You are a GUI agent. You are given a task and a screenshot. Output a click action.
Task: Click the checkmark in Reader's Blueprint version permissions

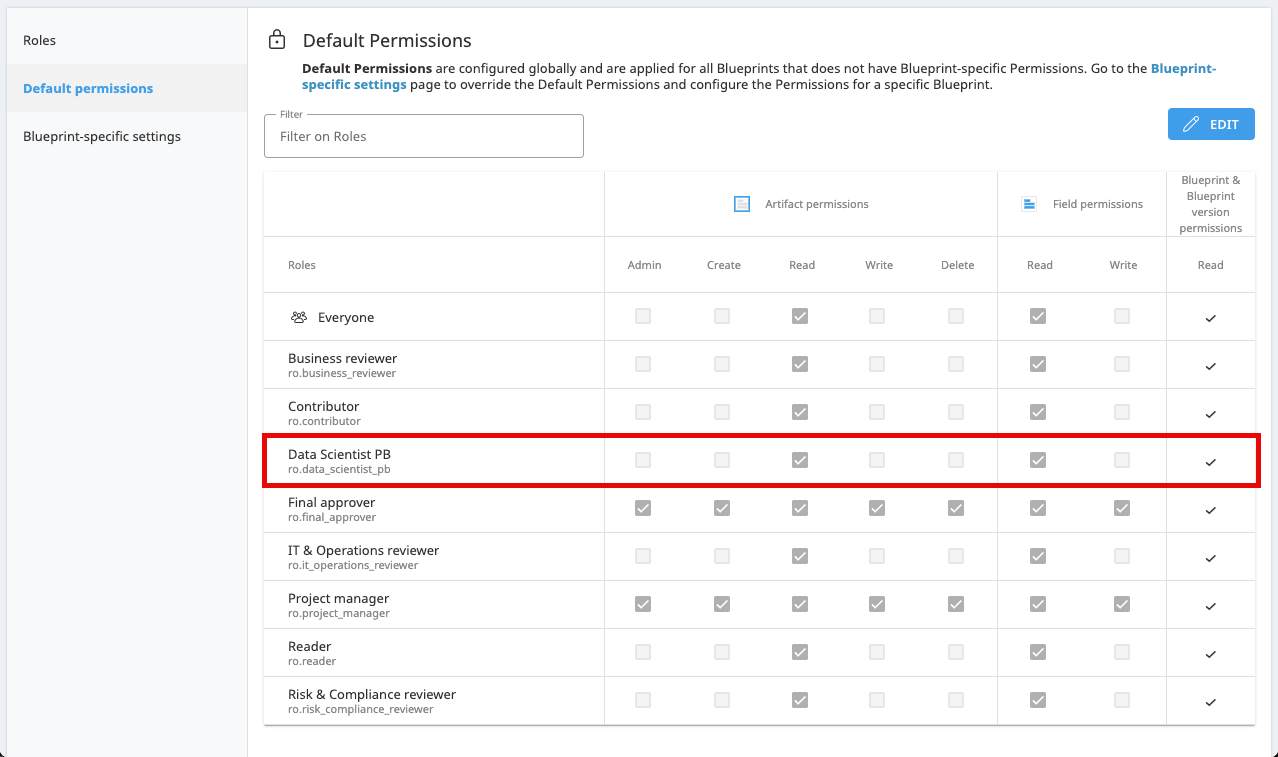(x=1210, y=652)
